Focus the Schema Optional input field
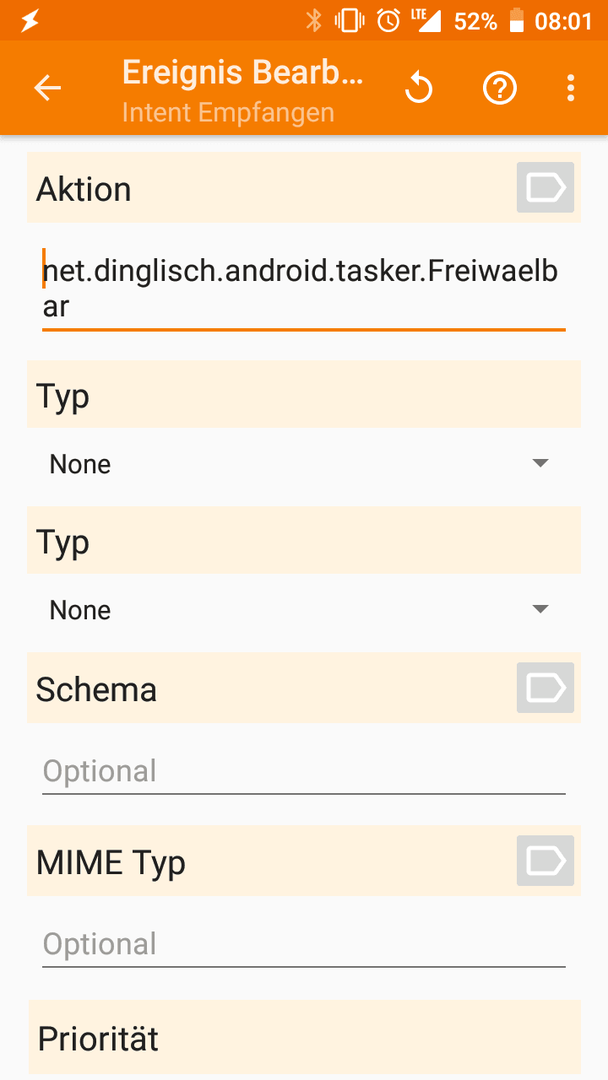 pyautogui.click(x=304, y=771)
